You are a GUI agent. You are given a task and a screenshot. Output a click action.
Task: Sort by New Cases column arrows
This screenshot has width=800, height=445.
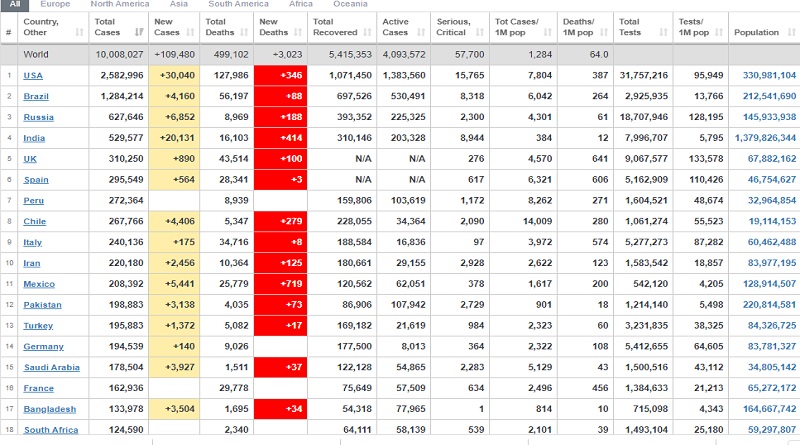pyautogui.click(x=190, y=32)
